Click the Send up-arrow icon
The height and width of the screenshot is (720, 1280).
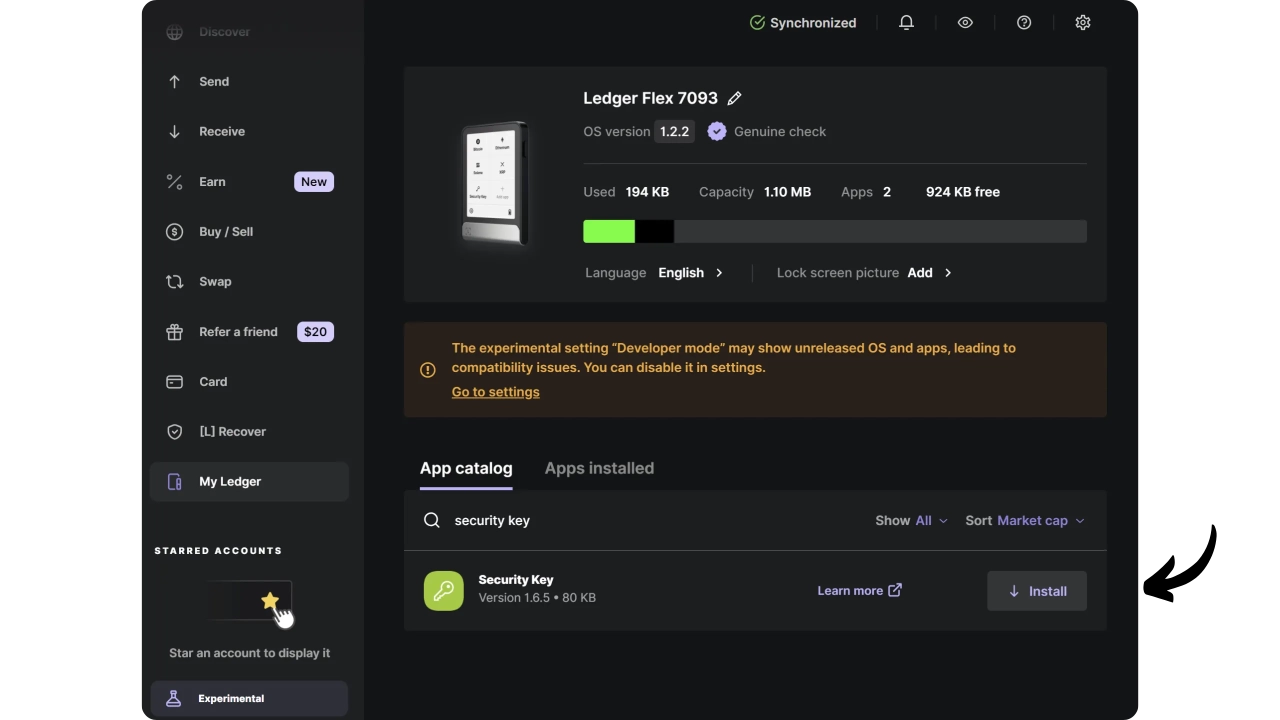click(174, 82)
